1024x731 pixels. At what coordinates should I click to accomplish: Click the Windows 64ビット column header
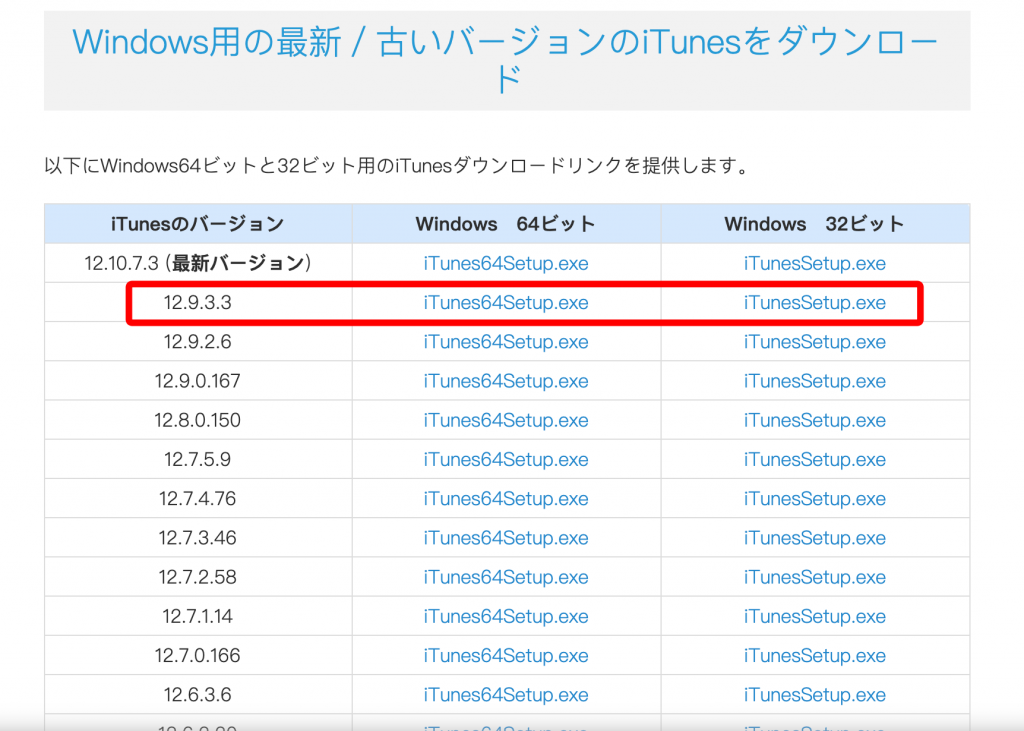point(506,224)
